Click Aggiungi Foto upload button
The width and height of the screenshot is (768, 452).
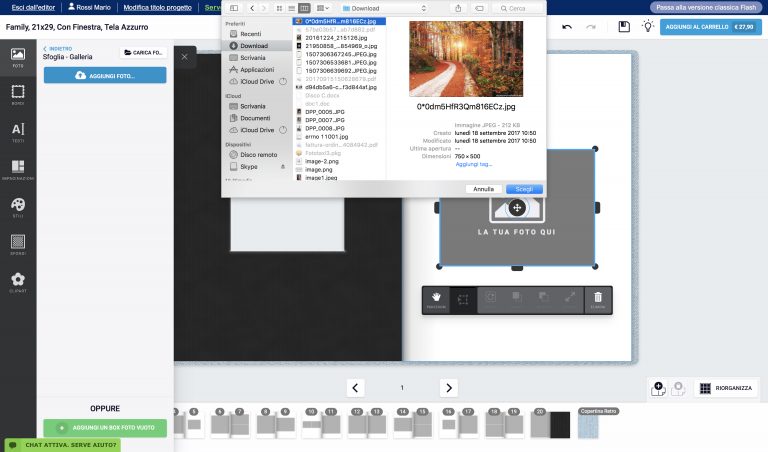[x=105, y=75]
